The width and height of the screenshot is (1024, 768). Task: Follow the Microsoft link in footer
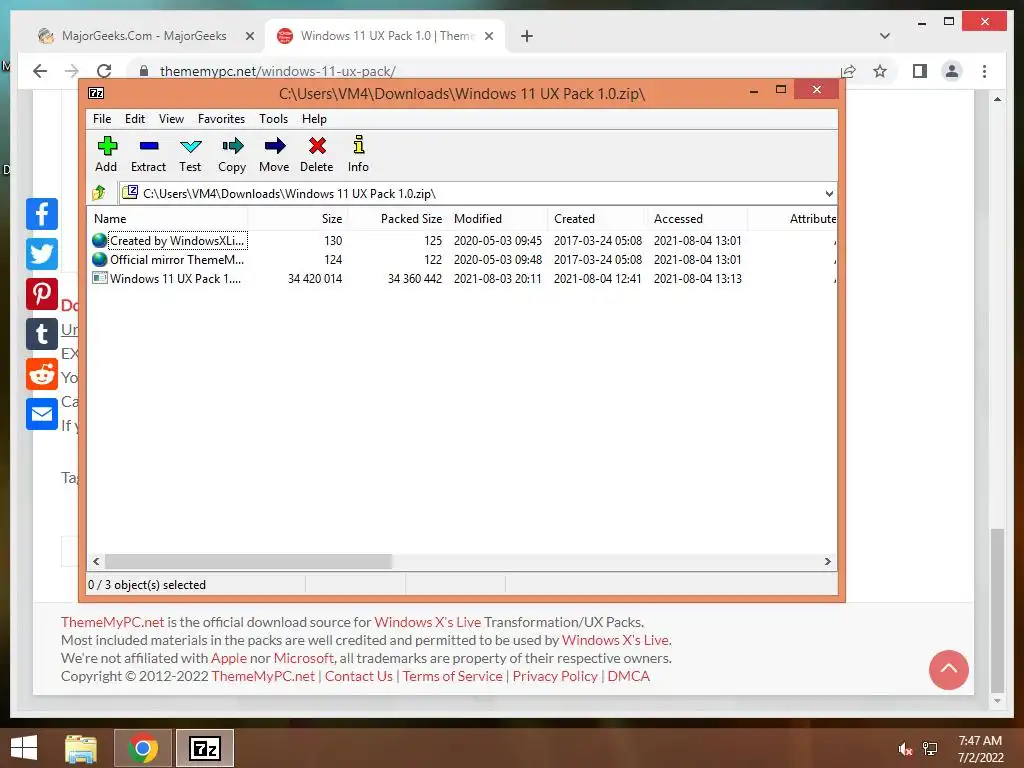tap(304, 658)
